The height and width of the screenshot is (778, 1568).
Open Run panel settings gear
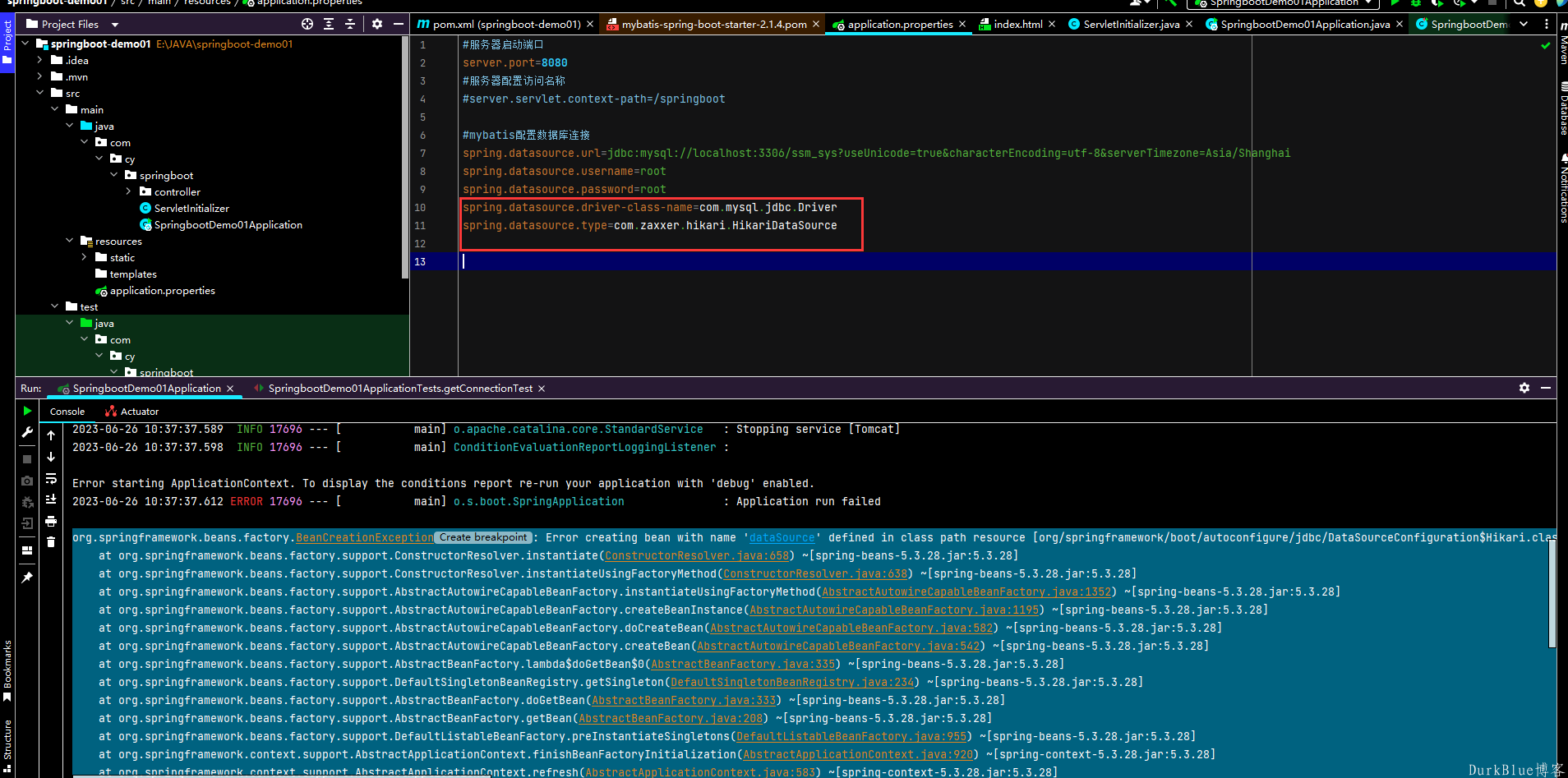1524,388
